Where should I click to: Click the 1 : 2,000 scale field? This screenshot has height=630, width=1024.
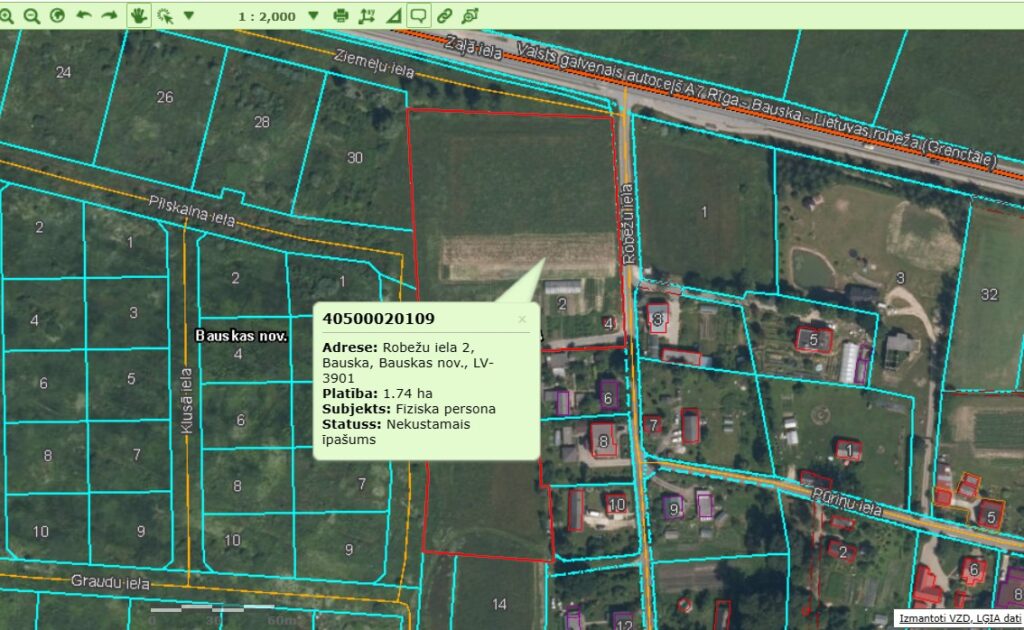[x=268, y=16]
